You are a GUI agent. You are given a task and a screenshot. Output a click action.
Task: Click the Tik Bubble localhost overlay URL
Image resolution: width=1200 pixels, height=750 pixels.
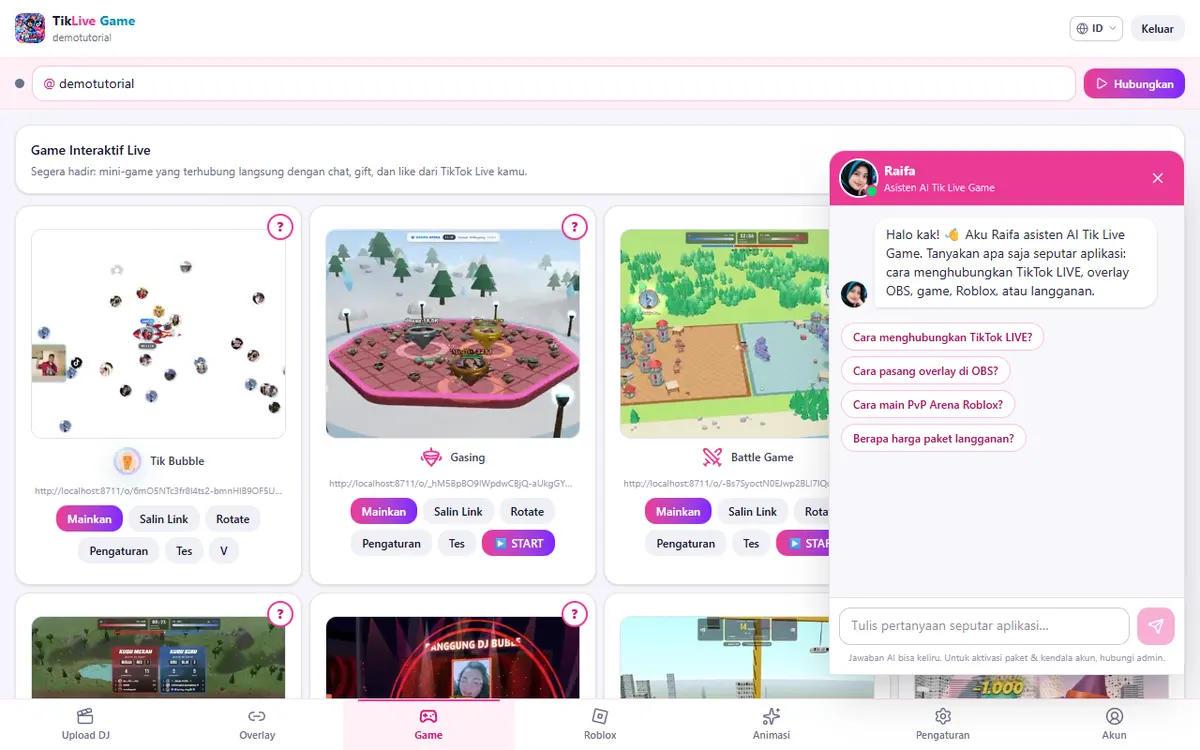(158, 491)
